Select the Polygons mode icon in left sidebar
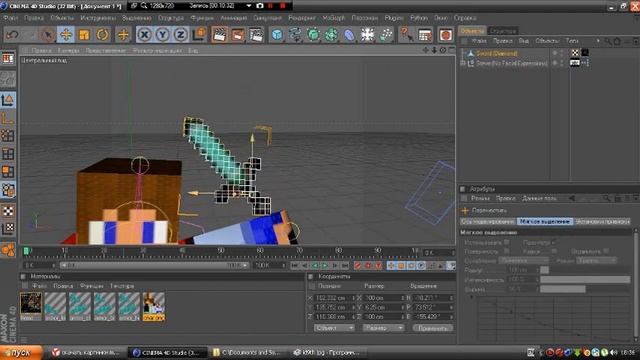 coord(8,172)
